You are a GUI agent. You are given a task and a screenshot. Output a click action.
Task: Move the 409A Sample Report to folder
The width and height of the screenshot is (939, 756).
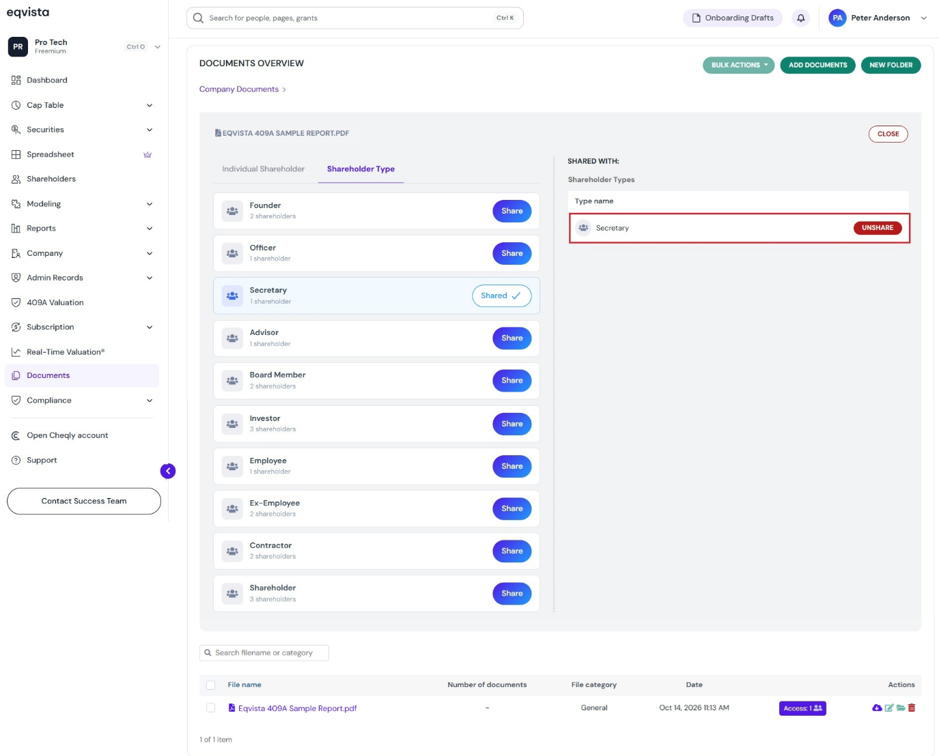[x=901, y=707]
